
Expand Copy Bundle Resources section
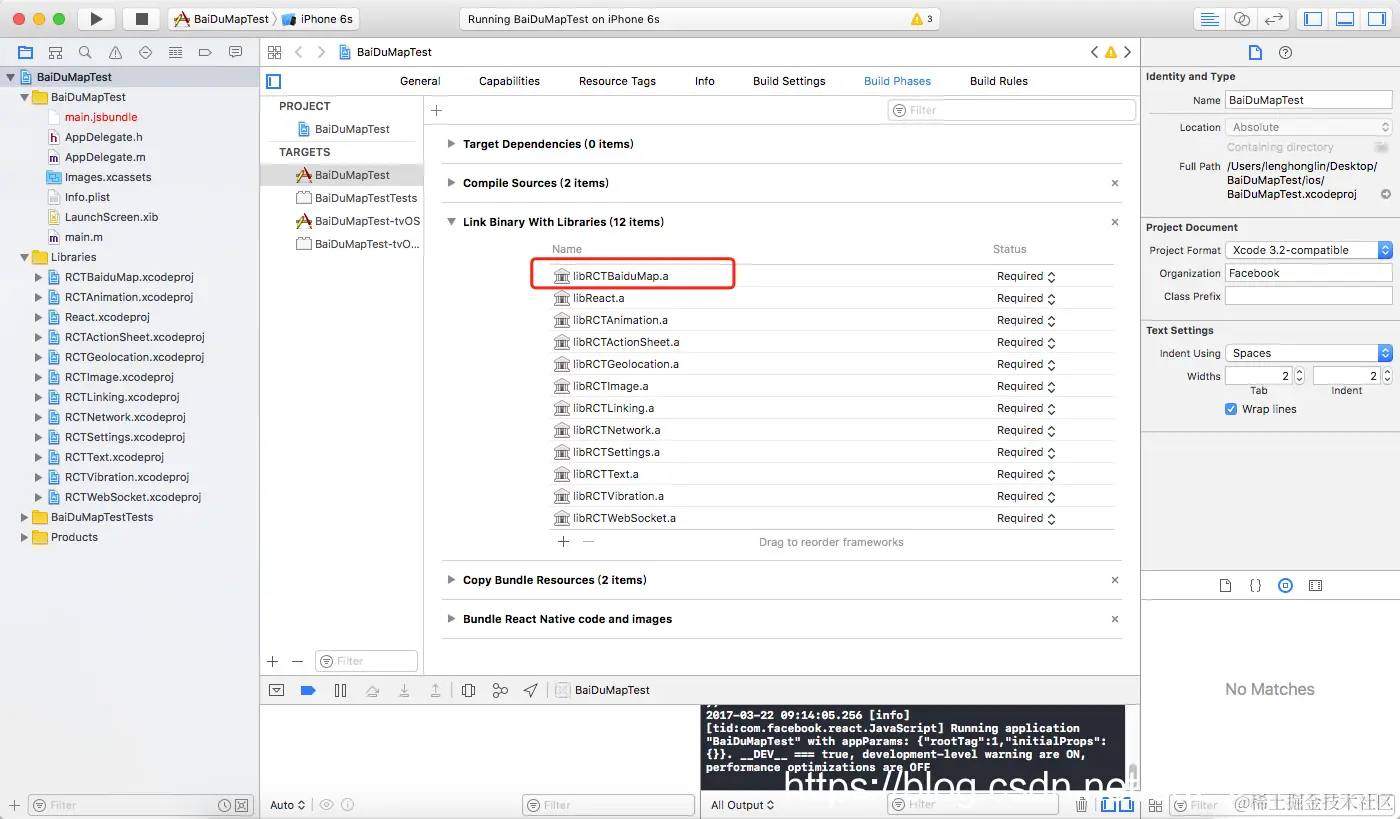pyautogui.click(x=452, y=580)
